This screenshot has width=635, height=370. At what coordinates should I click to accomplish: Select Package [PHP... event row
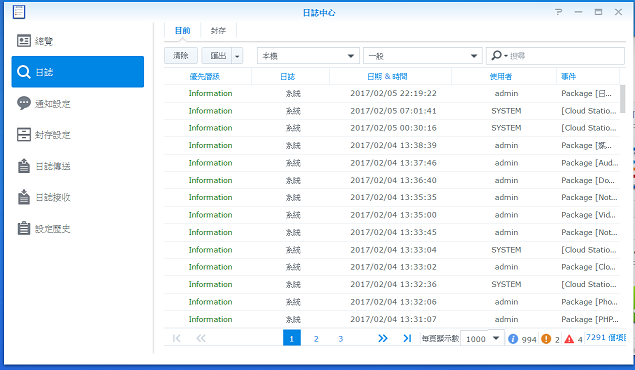(x=392, y=319)
